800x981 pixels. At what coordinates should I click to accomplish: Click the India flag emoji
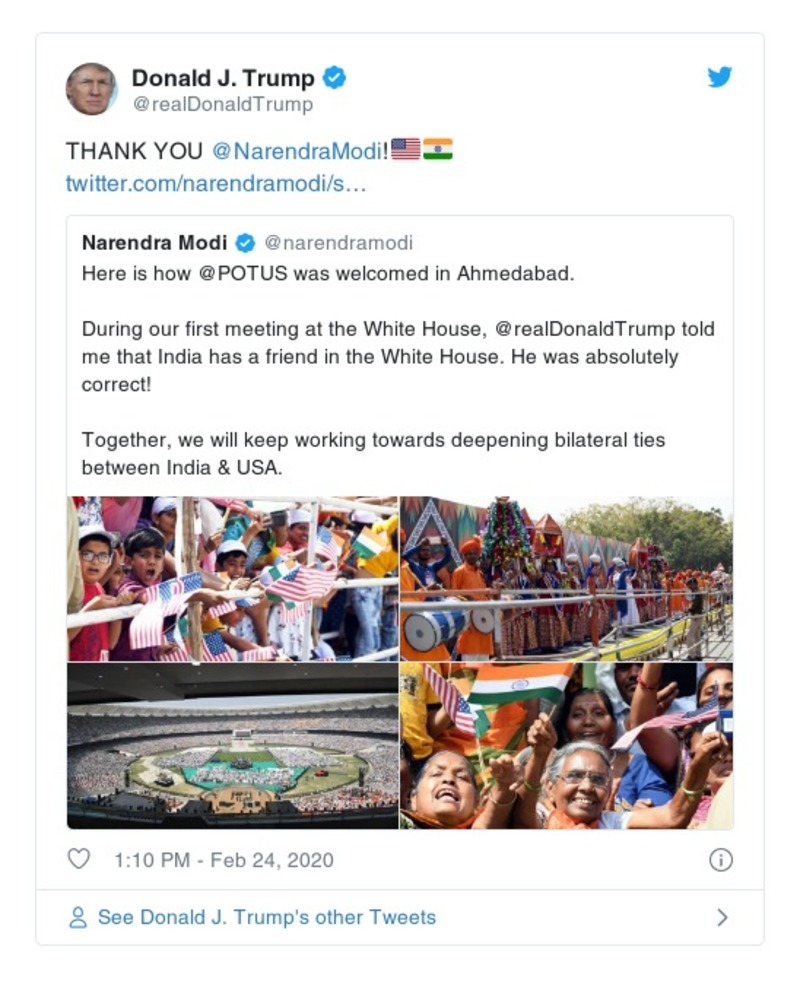(x=438, y=150)
